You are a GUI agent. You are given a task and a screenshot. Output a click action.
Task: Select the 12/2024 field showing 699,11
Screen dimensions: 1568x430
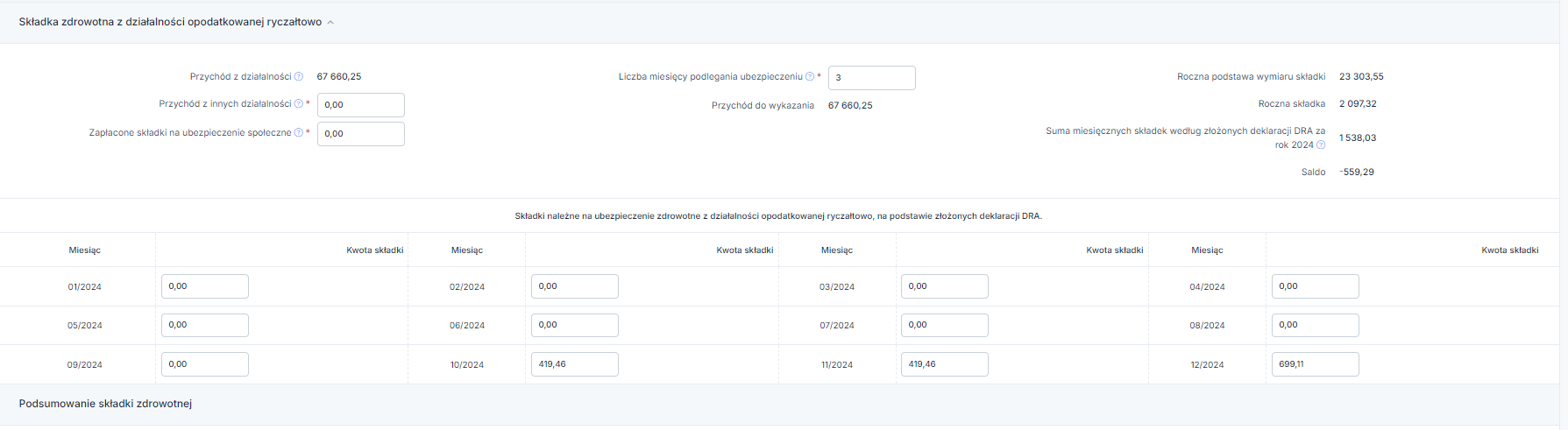1316,364
